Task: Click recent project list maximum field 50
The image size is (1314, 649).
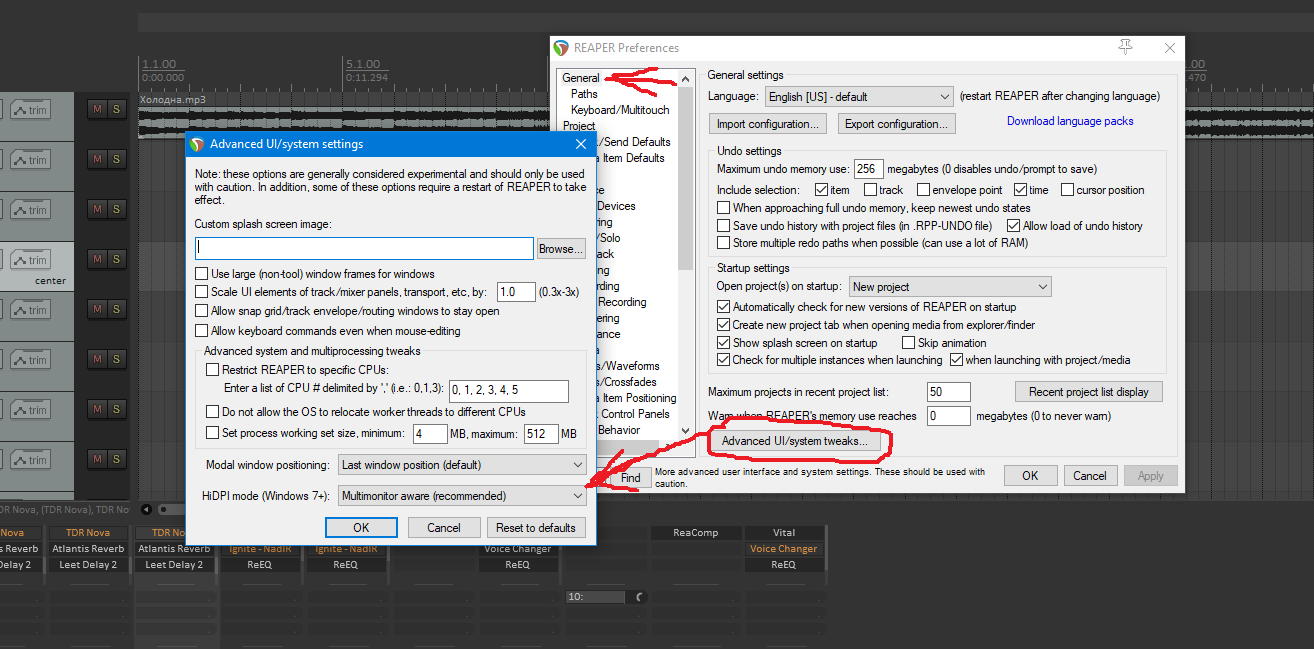Action: 949,392
